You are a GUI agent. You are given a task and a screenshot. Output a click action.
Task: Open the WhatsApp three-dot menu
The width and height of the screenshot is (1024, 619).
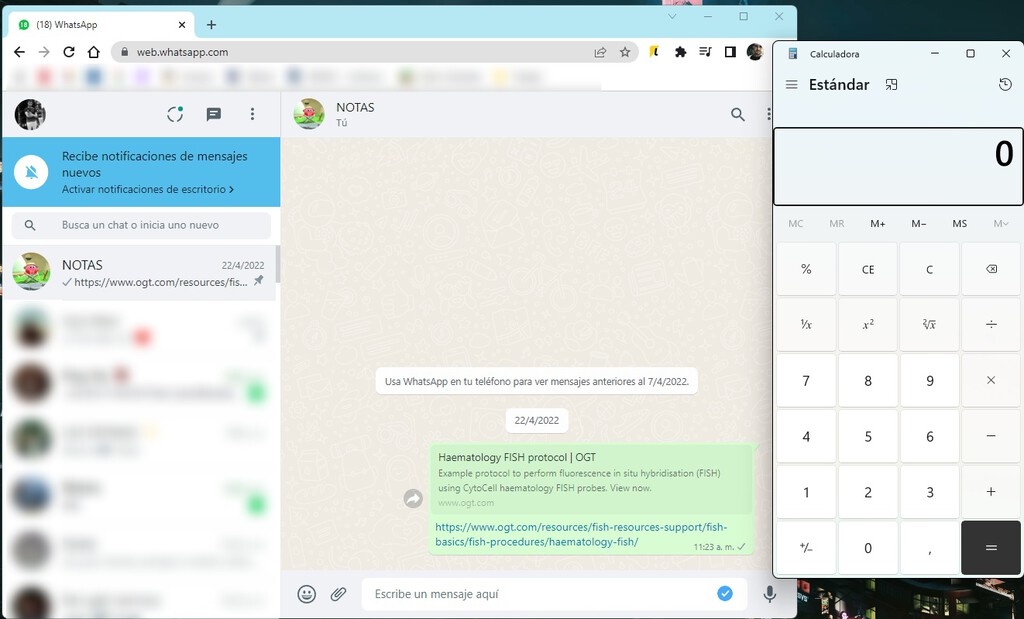tap(253, 114)
